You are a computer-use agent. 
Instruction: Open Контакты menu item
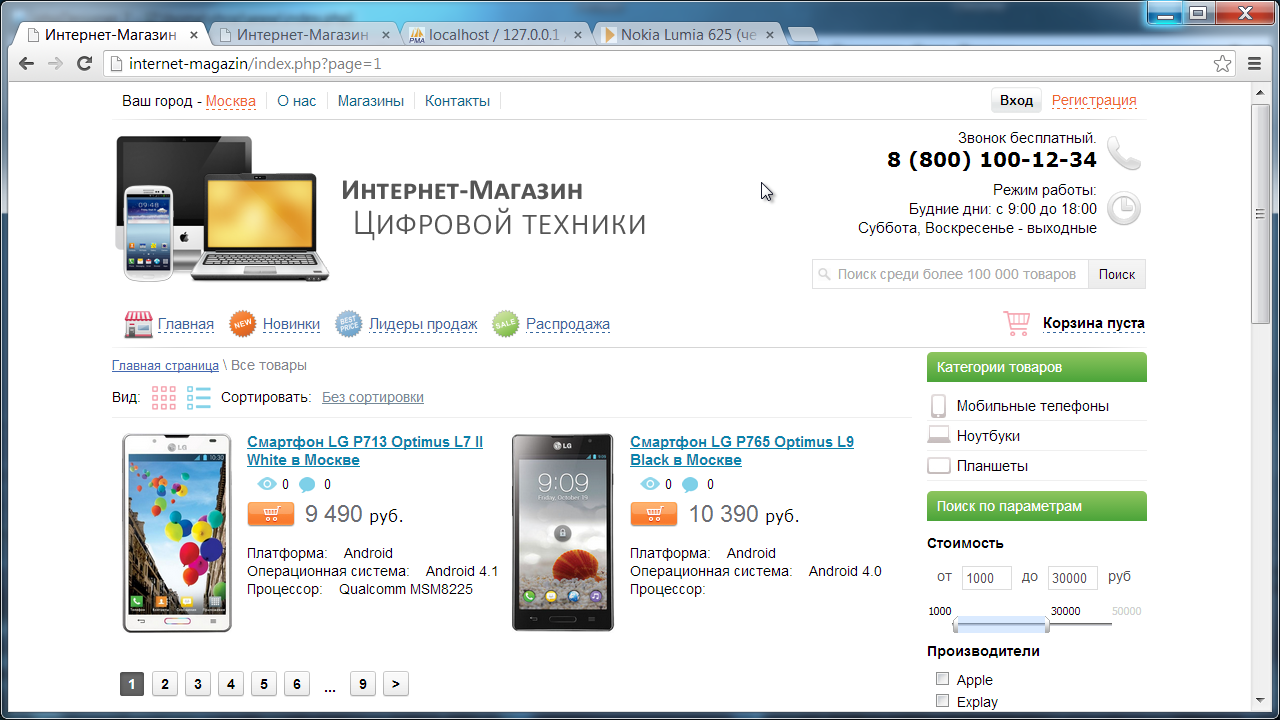click(457, 101)
